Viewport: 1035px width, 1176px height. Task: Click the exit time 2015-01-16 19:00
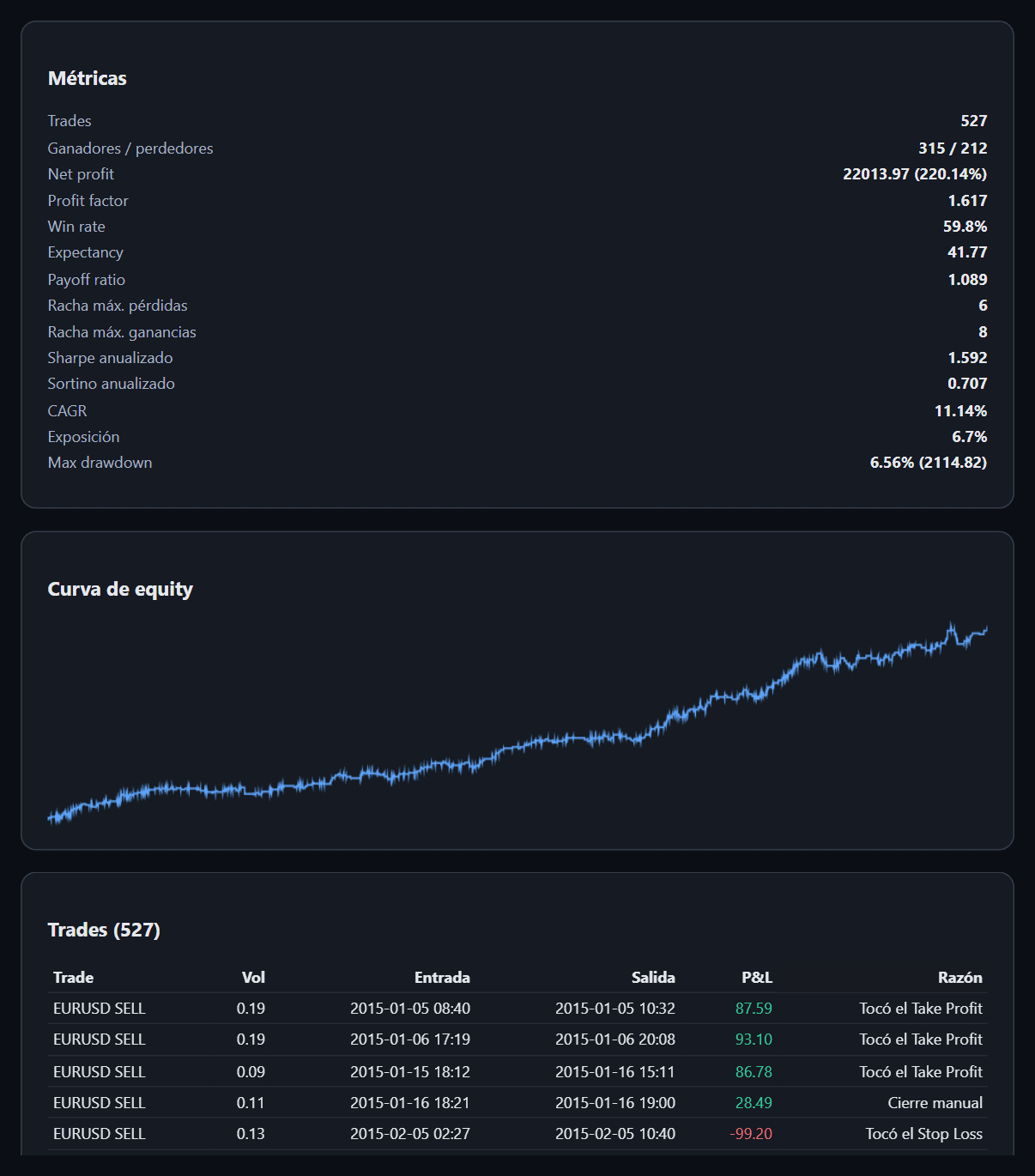click(x=615, y=1103)
